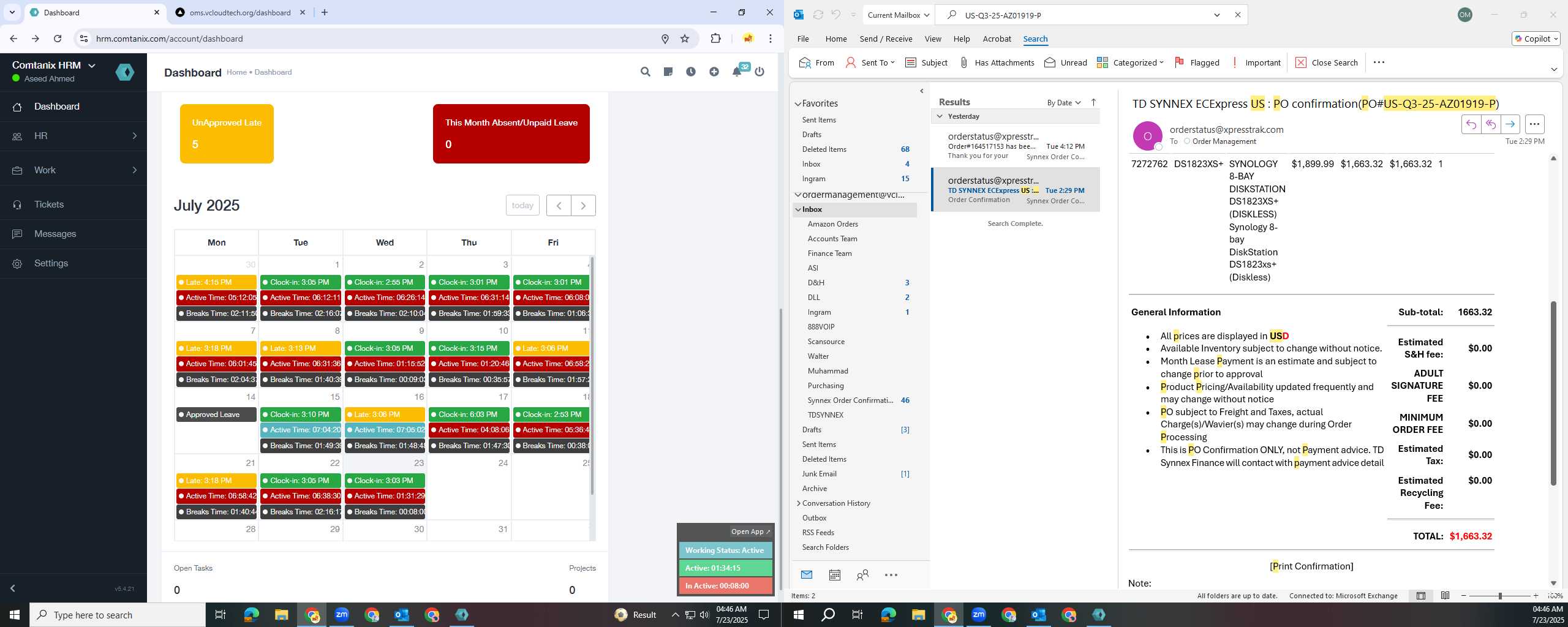Open Messages in the HRM sidebar
The image size is (1568, 627).
(73, 234)
